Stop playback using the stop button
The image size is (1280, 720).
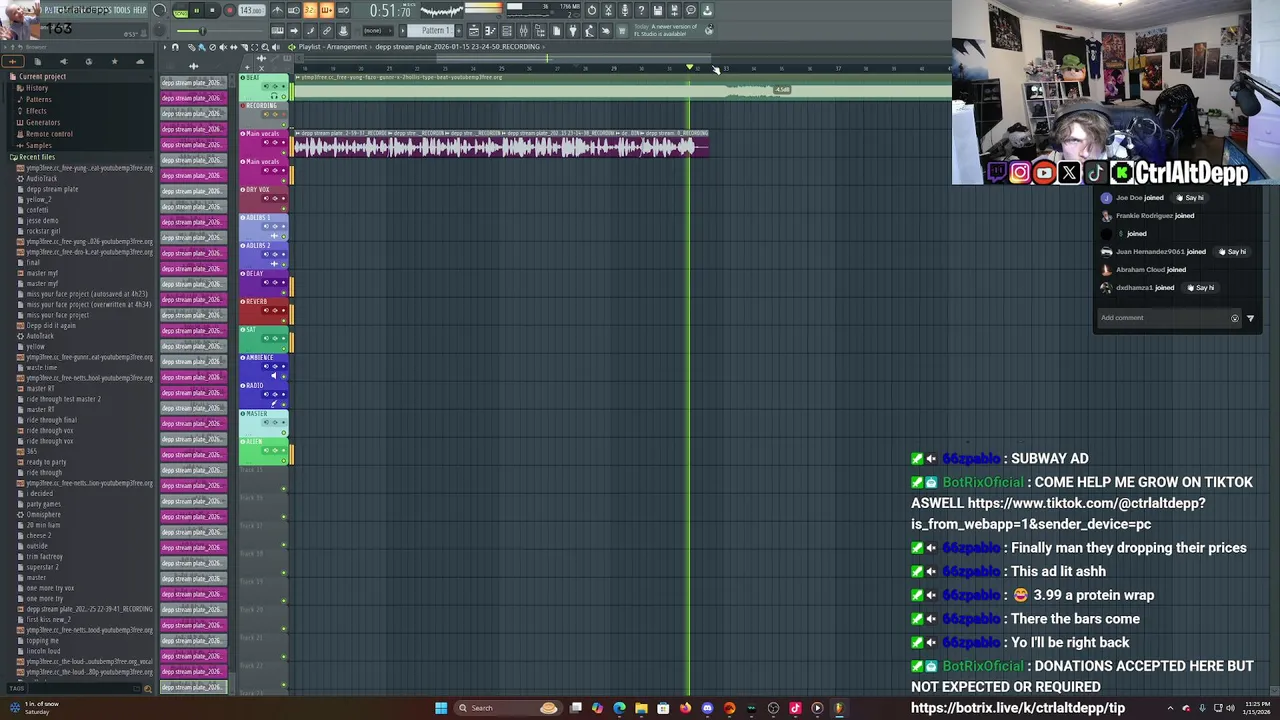212,10
